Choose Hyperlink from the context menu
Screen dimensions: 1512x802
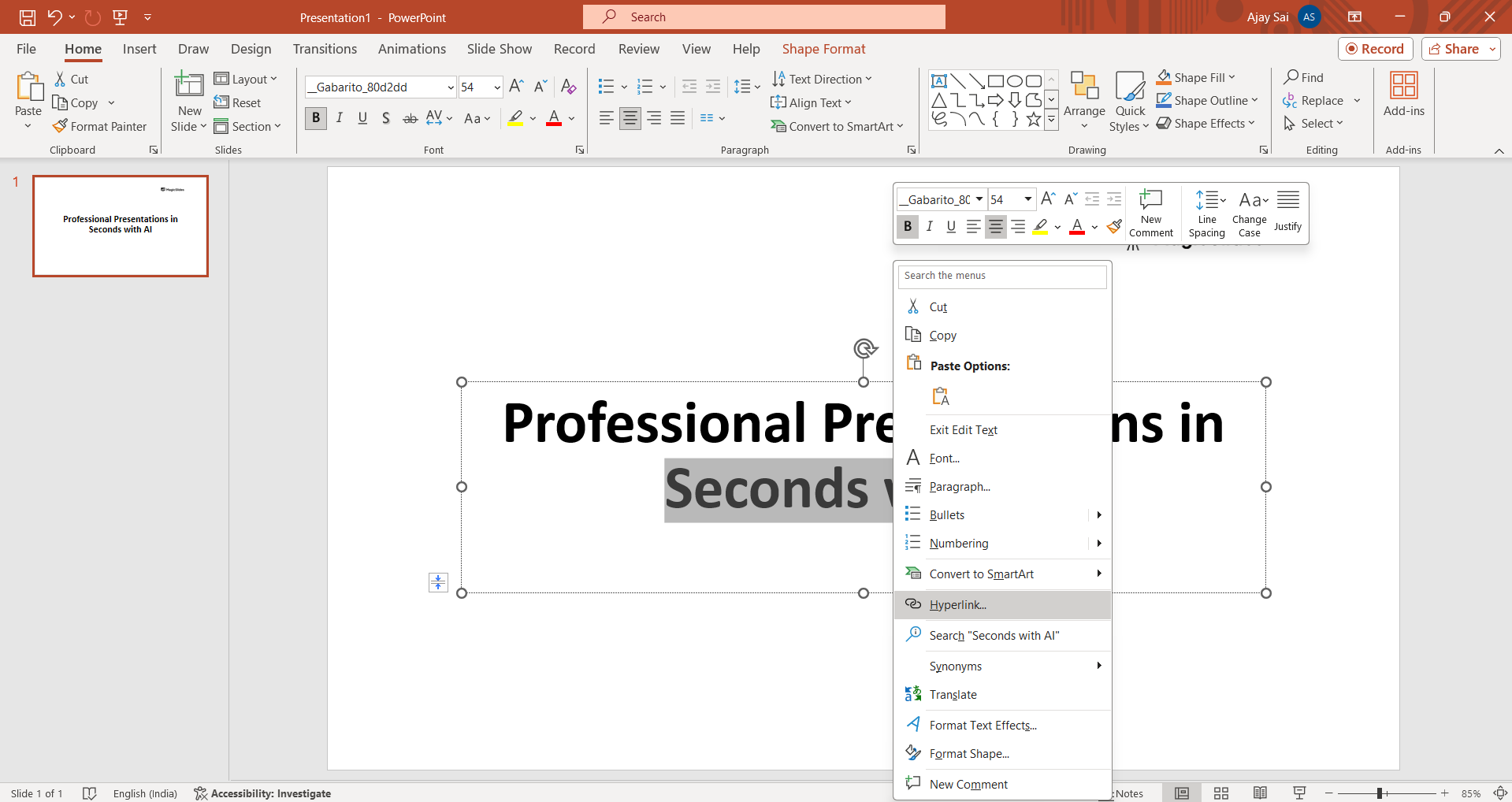(957, 605)
